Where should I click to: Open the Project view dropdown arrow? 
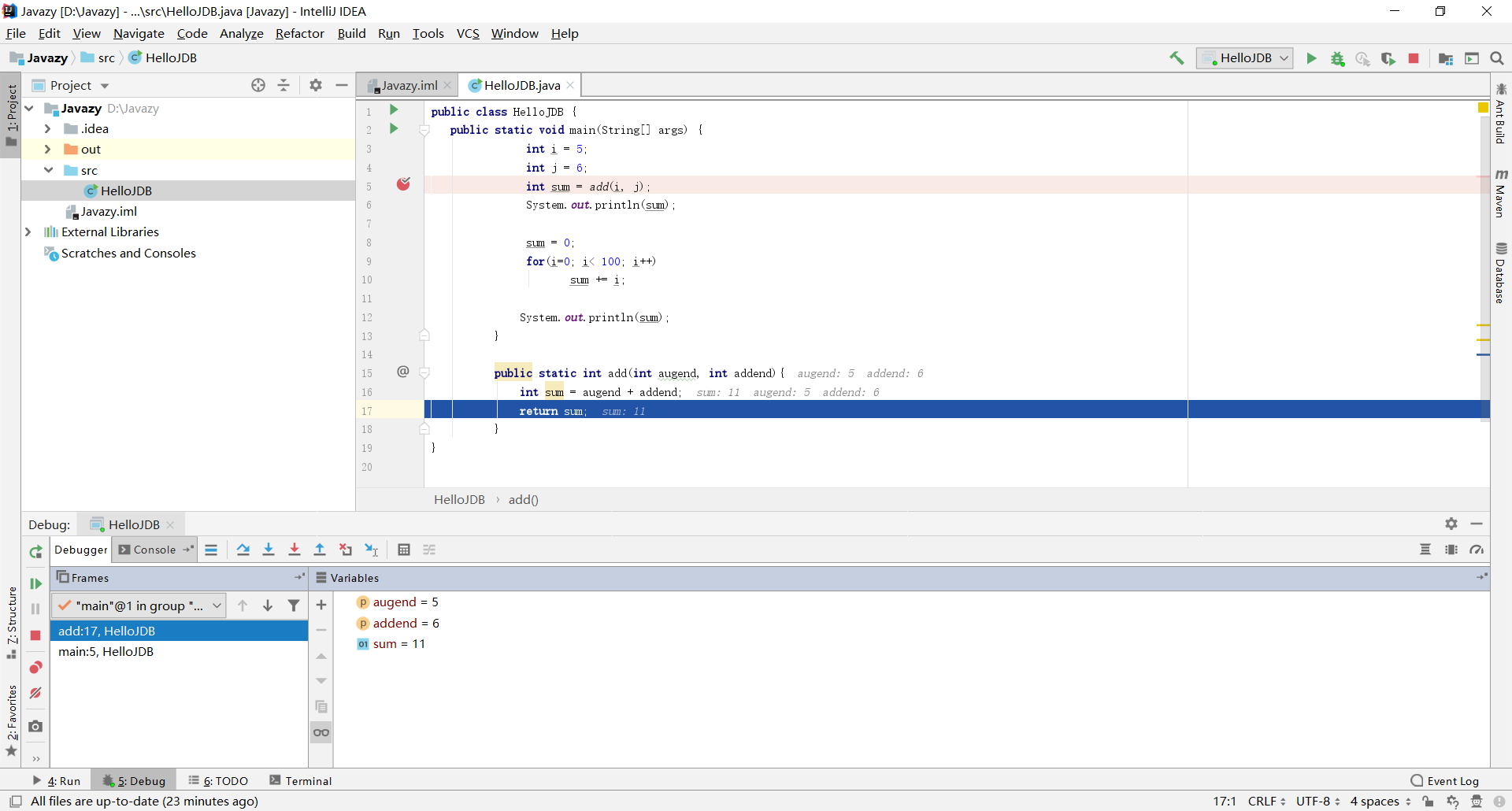pyautogui.click(x=105, y=86)
